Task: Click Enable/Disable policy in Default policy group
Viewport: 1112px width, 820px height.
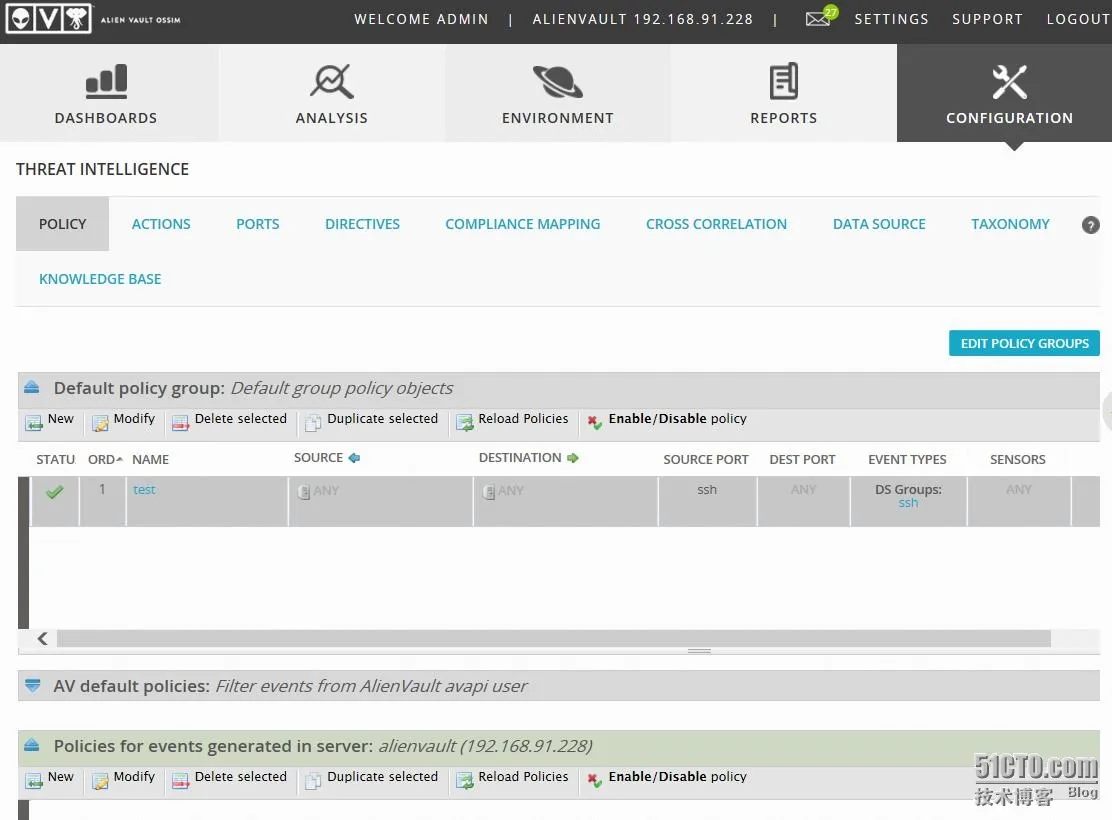Action: (x=667, y=420)
